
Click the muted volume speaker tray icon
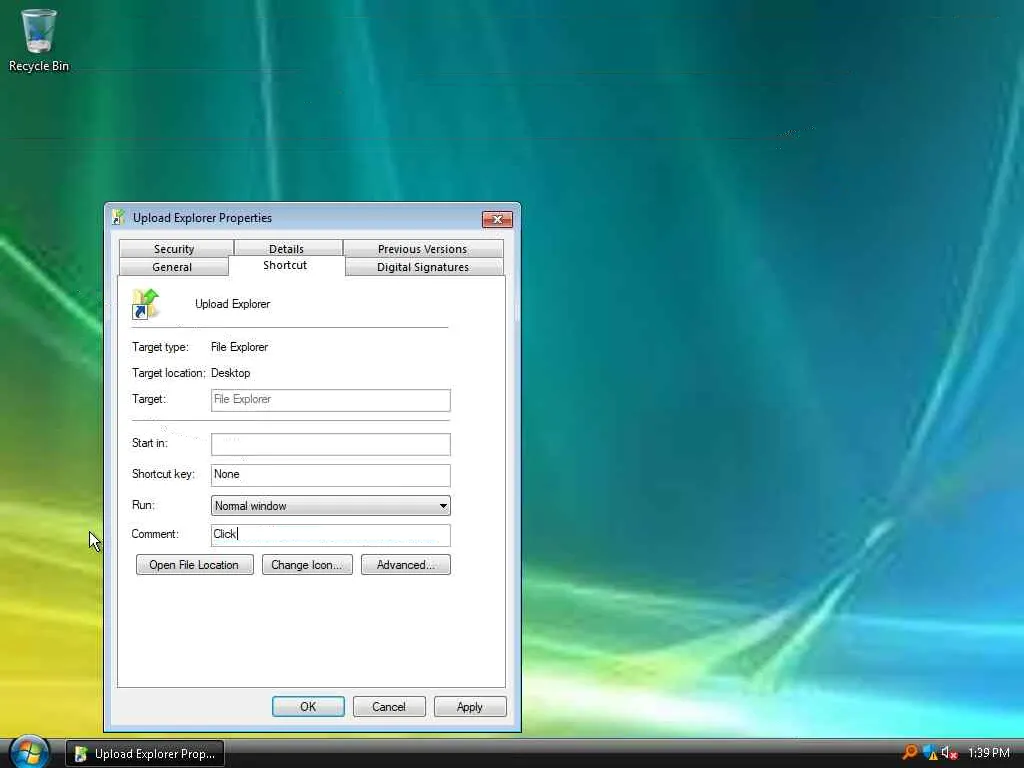[949, 752]
